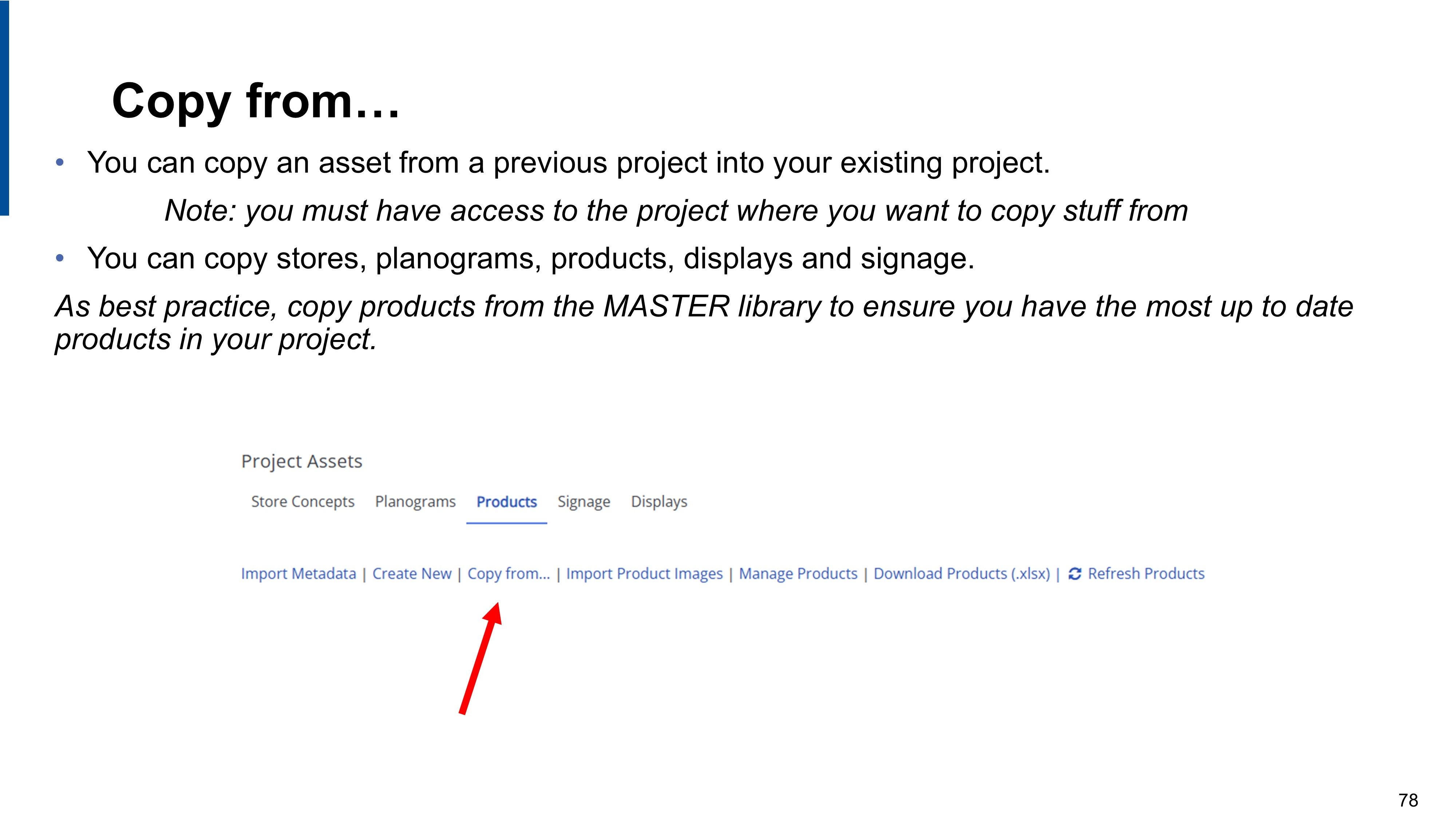Click the bullet listing stores, planograms, products
1456x819 pixels.
[x=530, y=259]
